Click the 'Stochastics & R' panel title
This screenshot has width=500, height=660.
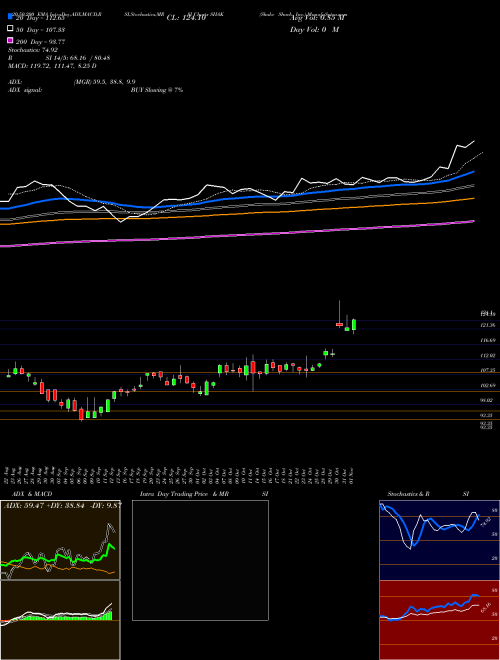[408, 494]
